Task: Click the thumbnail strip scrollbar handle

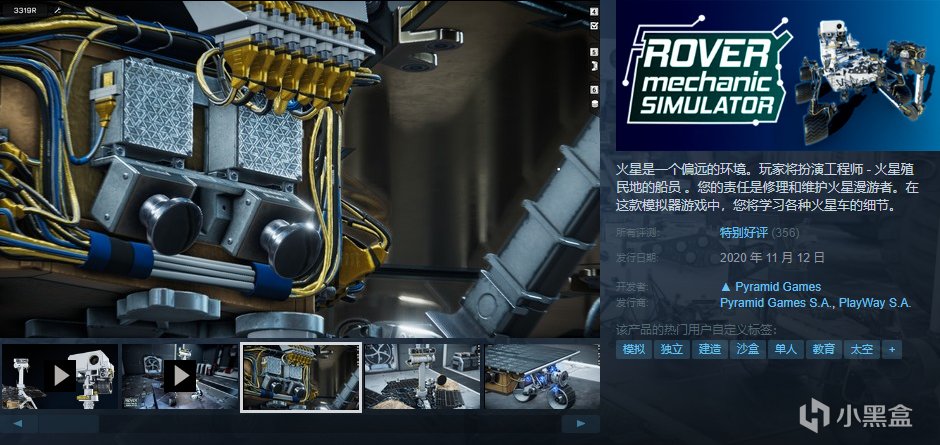Action: point(68,424)
